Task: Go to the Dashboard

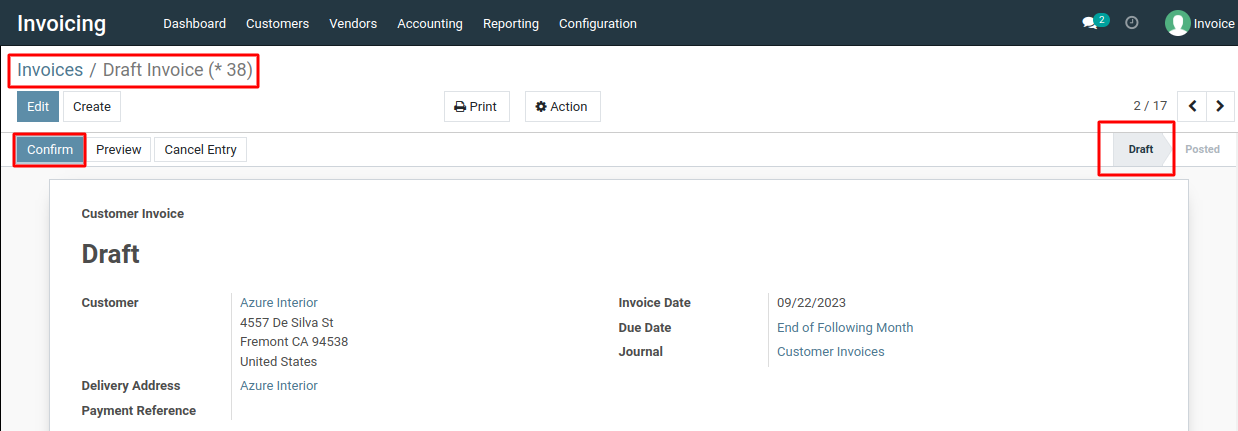Action: tap(194, 23)
